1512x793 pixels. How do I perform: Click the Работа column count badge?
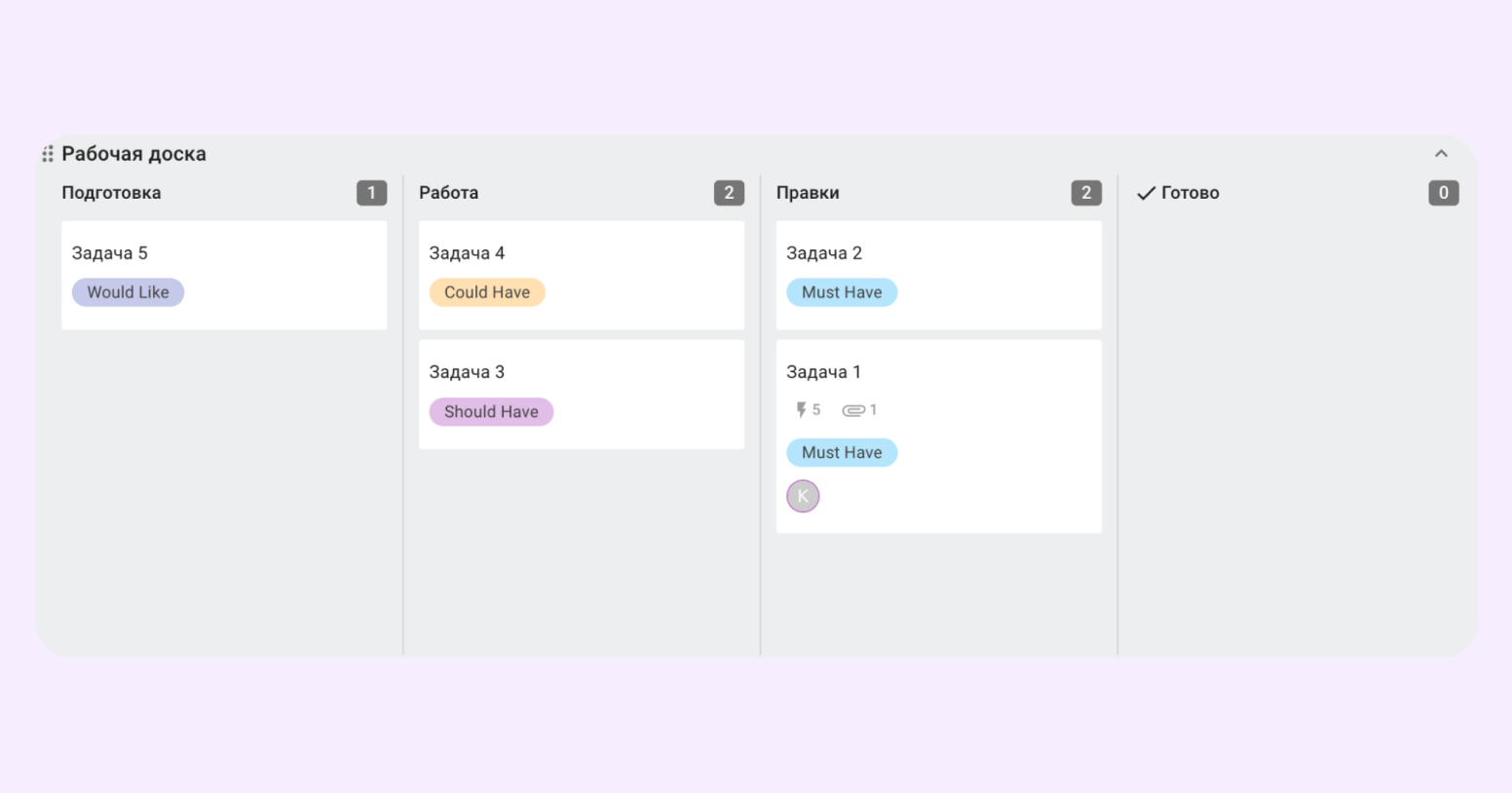click(x=729, y=193)
